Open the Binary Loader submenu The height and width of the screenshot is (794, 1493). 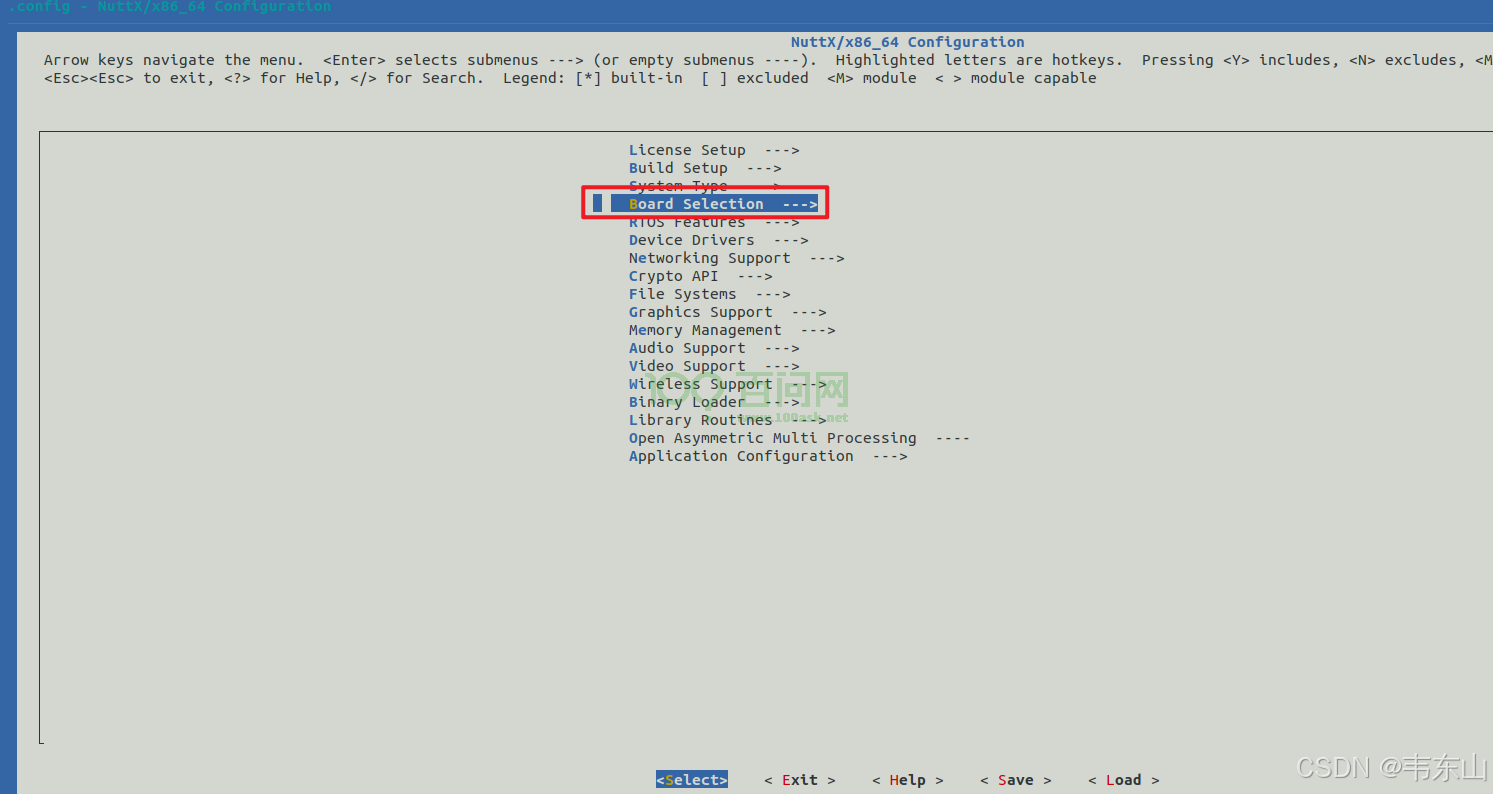(714, 402)
